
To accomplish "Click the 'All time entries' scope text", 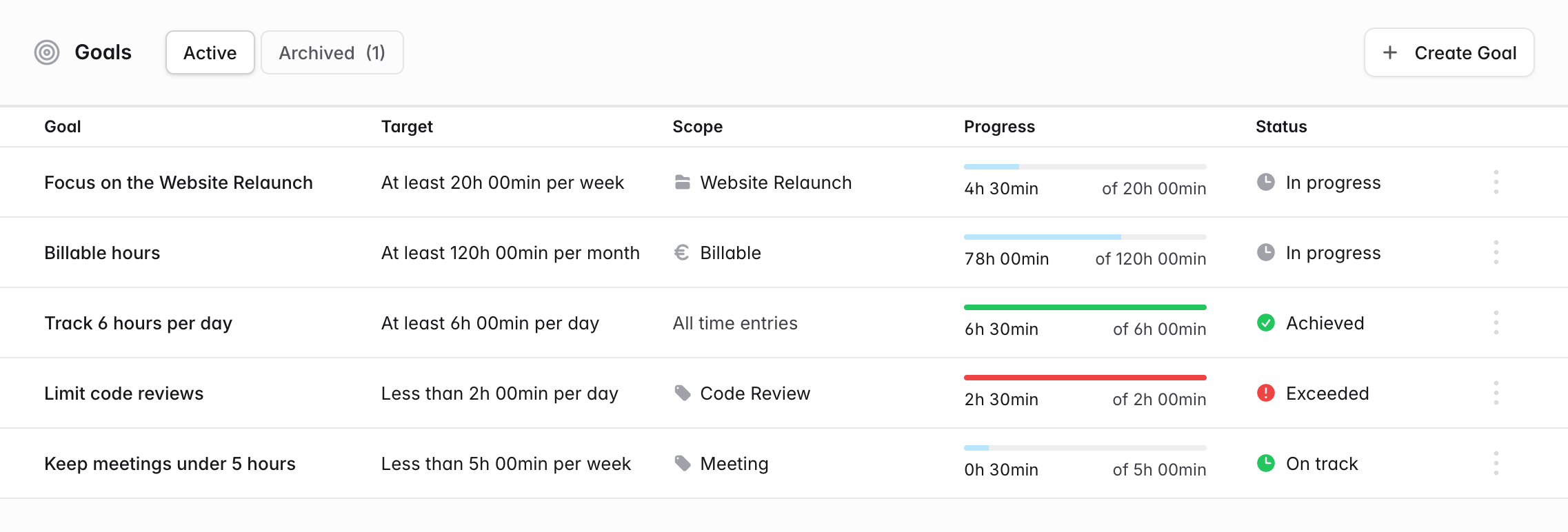I will 735,323.
